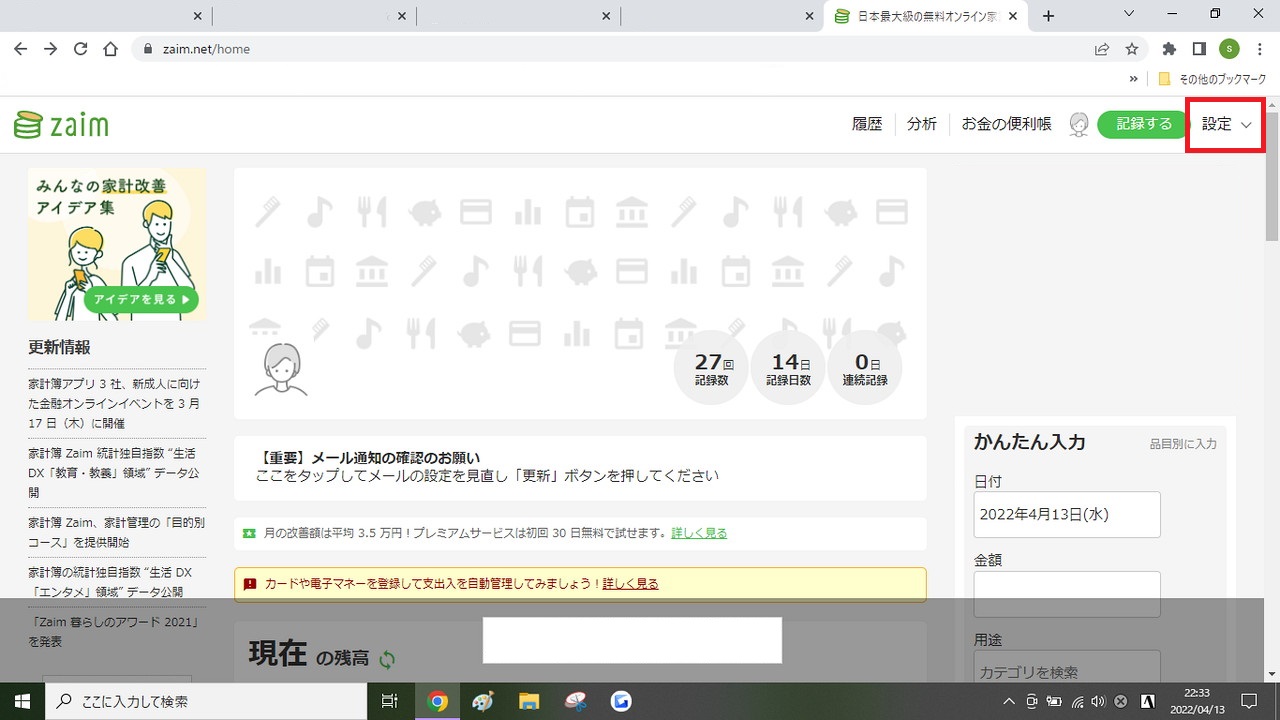Click the browser address bar

pyautogui.click(x=610, y=48)
